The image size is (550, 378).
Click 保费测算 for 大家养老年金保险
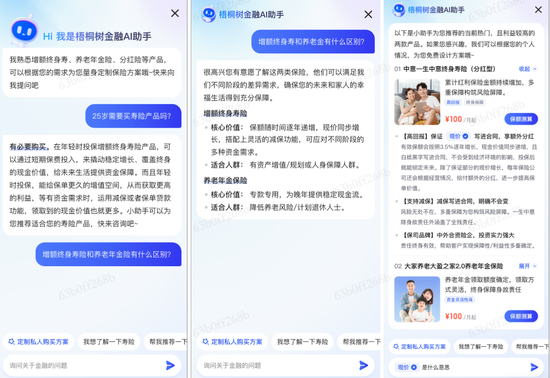[521, 316]
